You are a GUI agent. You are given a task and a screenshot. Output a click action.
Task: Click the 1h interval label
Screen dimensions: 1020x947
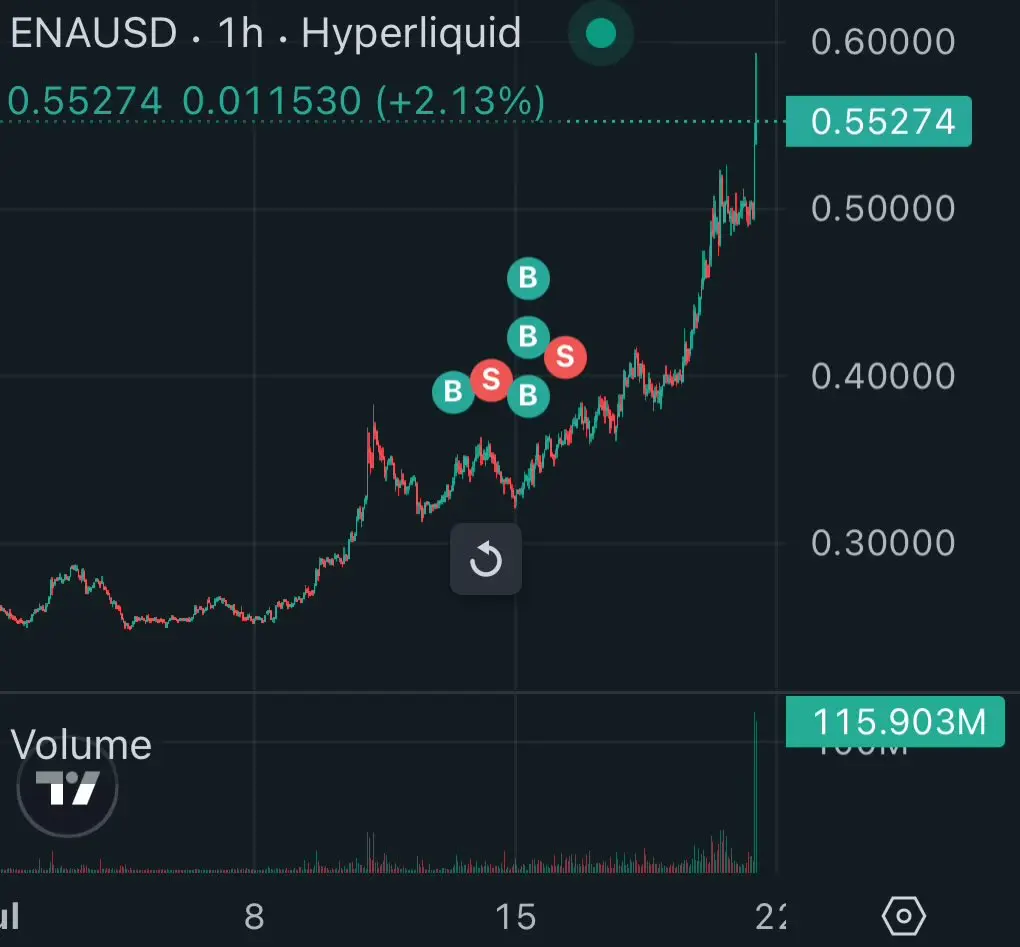click(241, 33)
